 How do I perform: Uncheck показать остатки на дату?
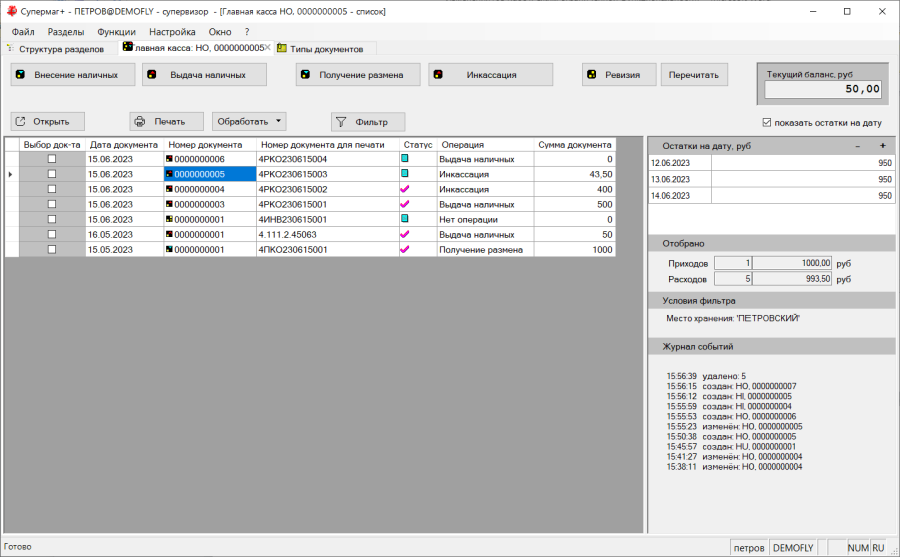[767, 123]
